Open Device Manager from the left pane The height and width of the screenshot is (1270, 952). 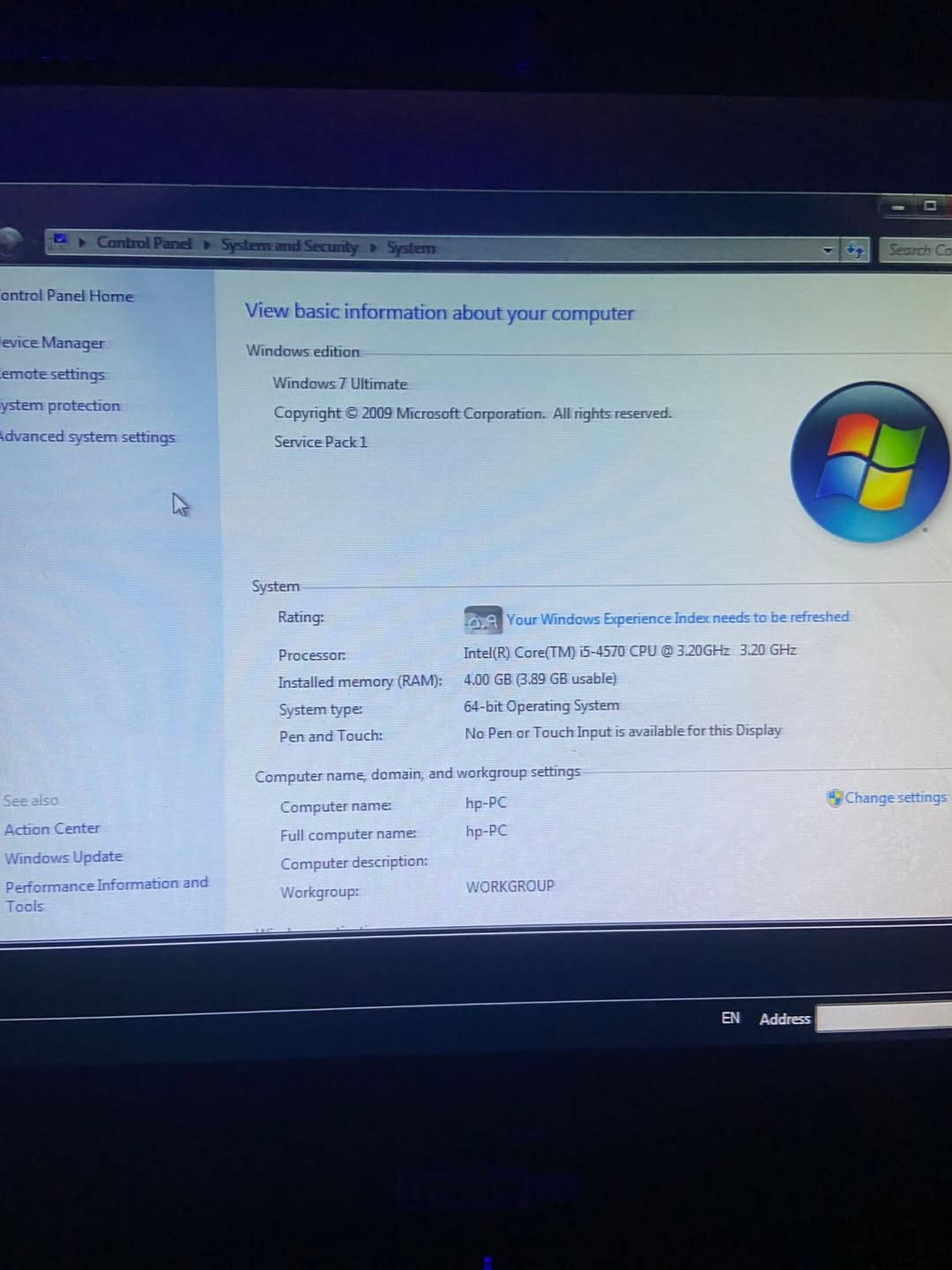[x=53, y=343]
